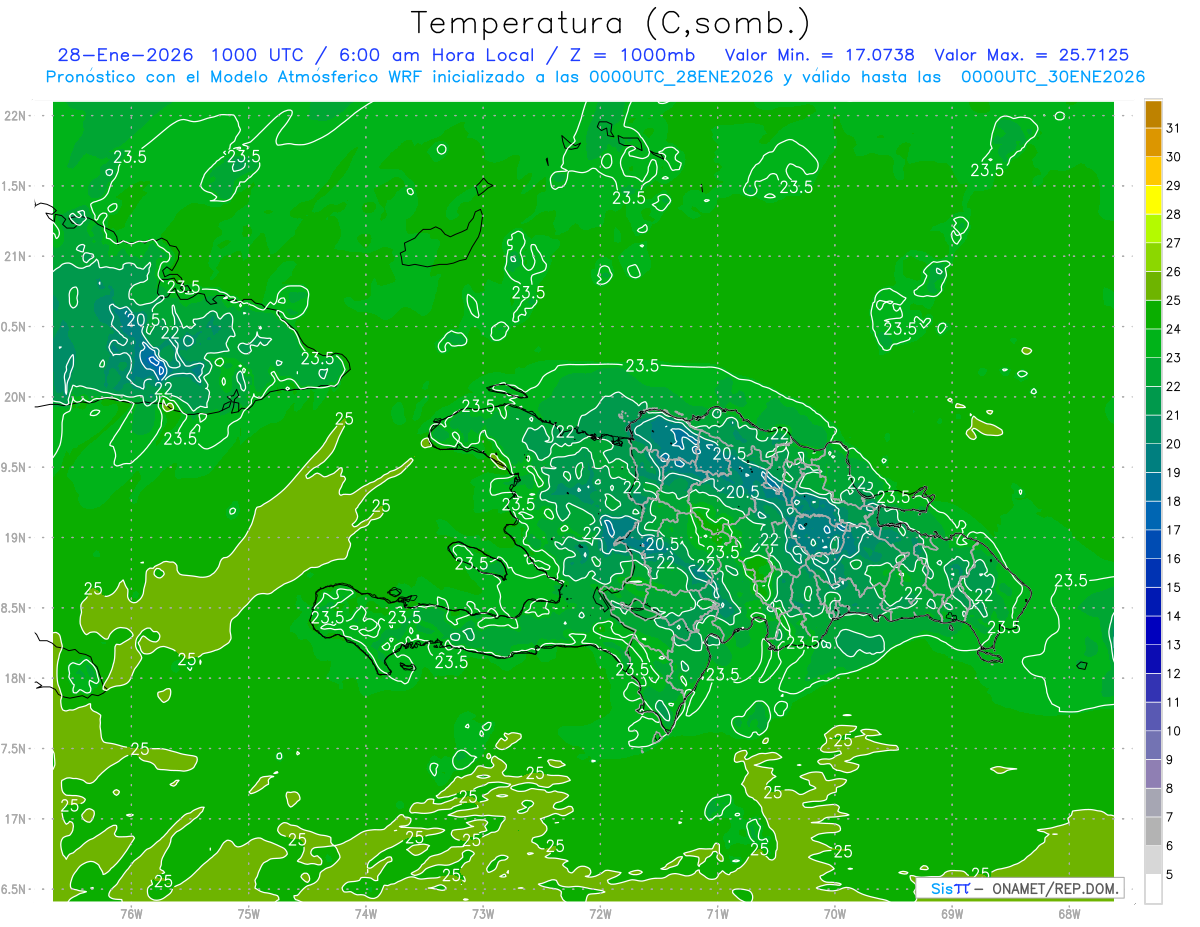Click legend value "29" on color scale
1200x927 pixels.
pos(1174,186)
